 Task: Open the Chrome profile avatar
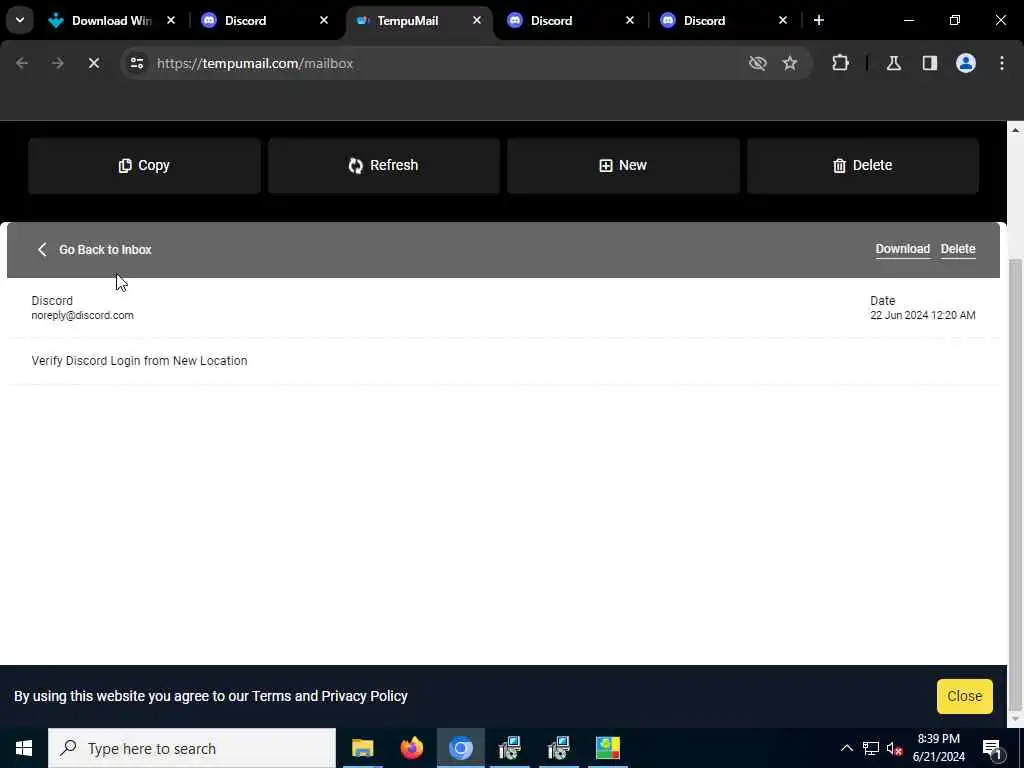point(966,63)
